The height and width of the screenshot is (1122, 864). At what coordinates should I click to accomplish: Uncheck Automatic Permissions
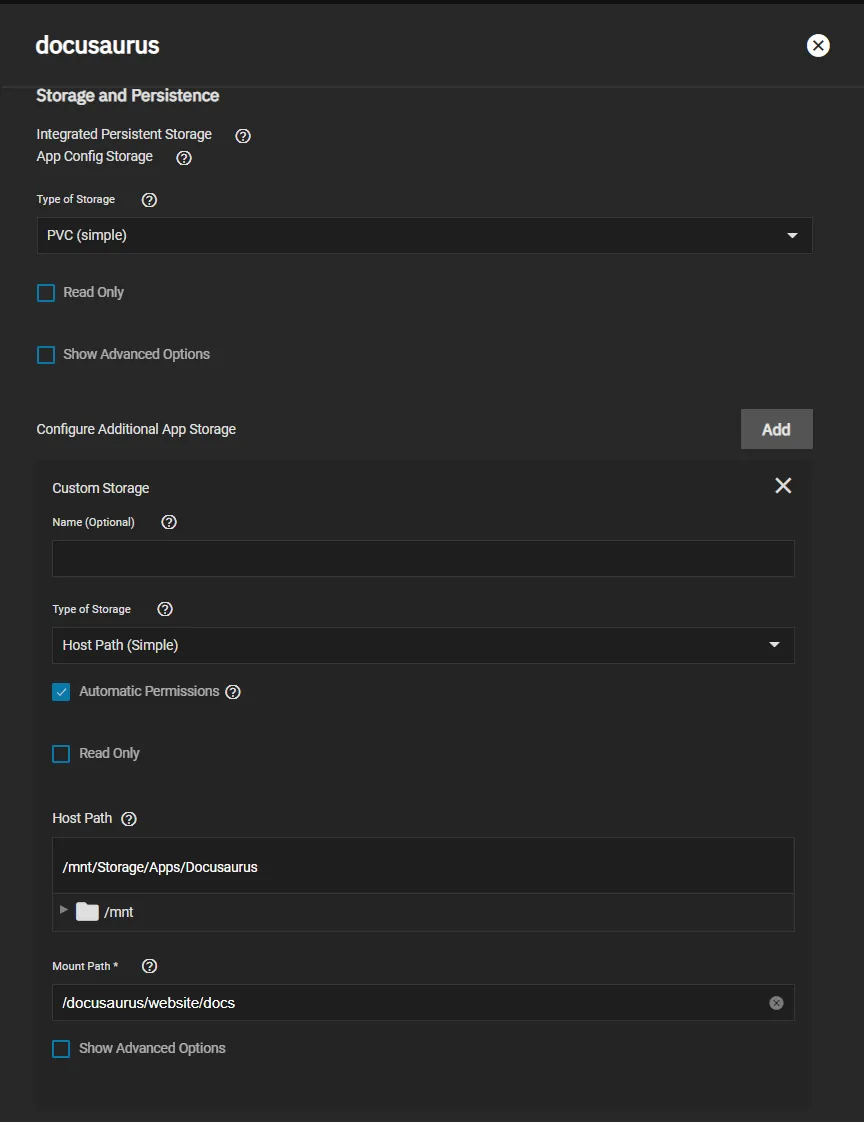(61, 692)
